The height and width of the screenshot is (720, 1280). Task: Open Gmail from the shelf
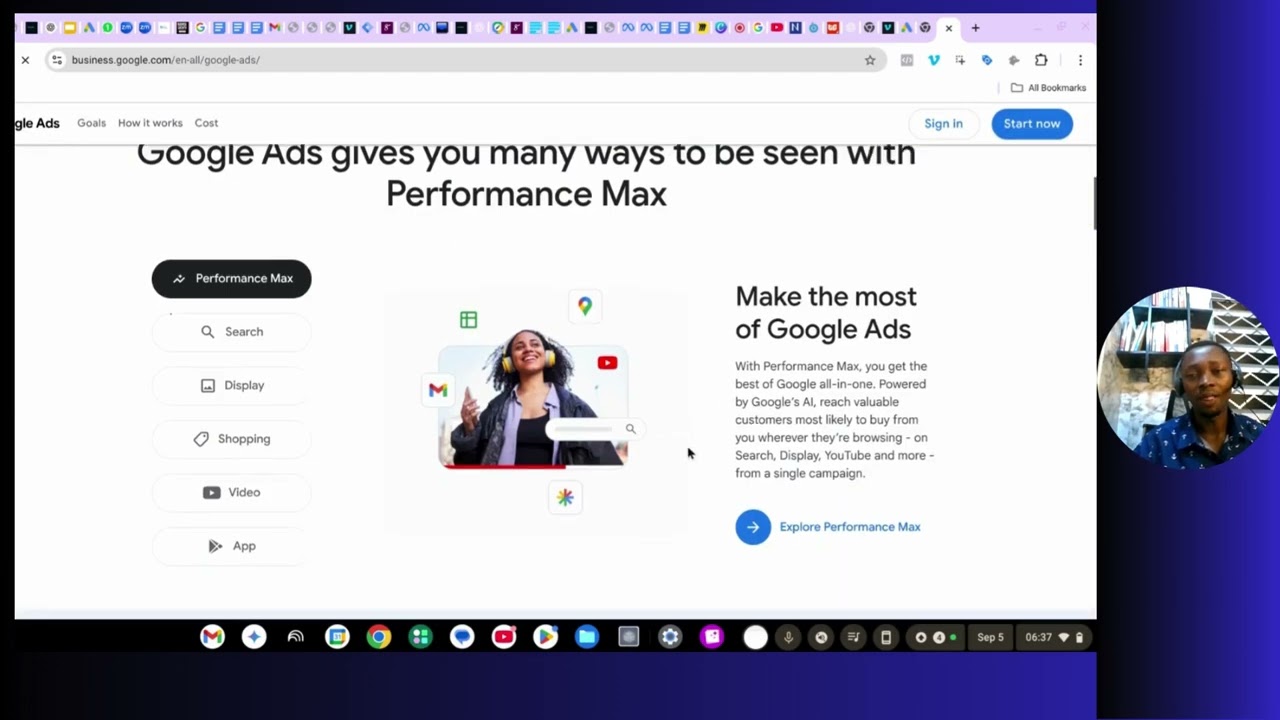pos(212,637)
